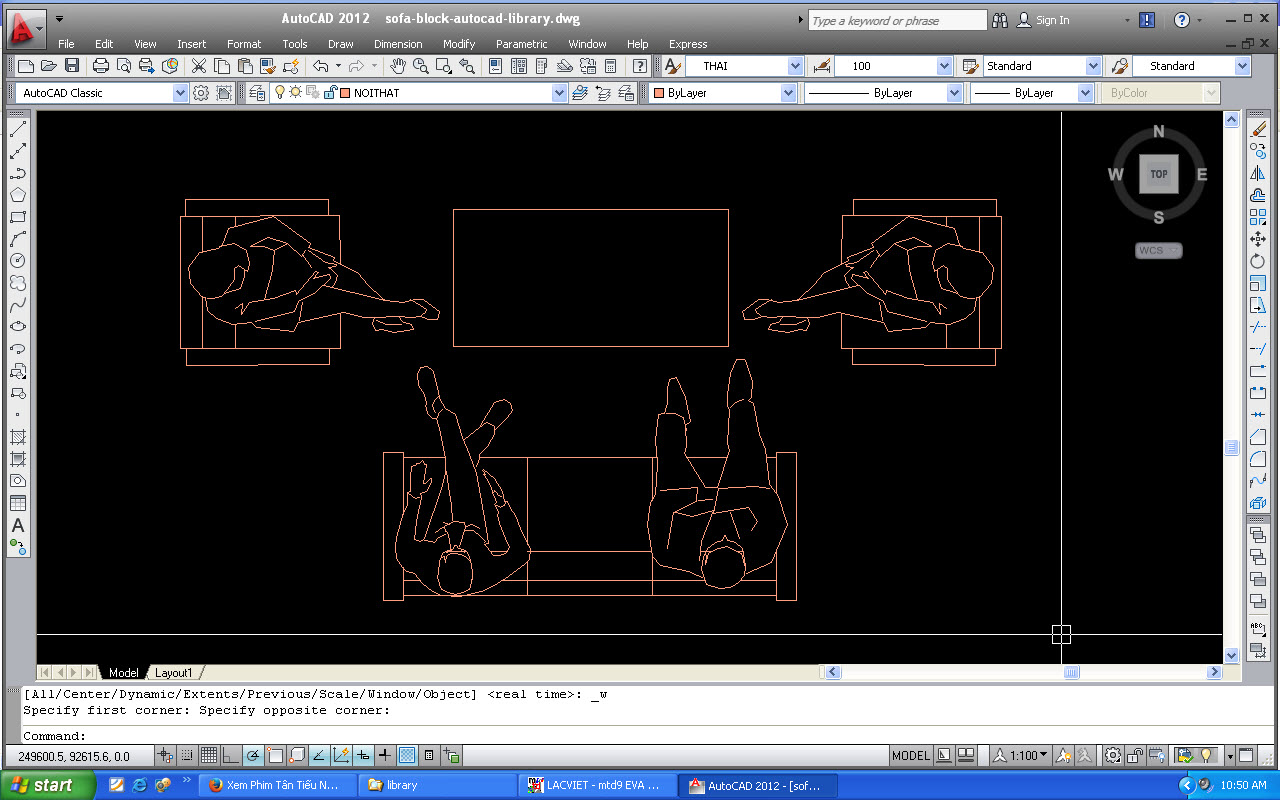Click the Help question mark toolbar icon
The image size is (1280, 800).
(640, 66)
